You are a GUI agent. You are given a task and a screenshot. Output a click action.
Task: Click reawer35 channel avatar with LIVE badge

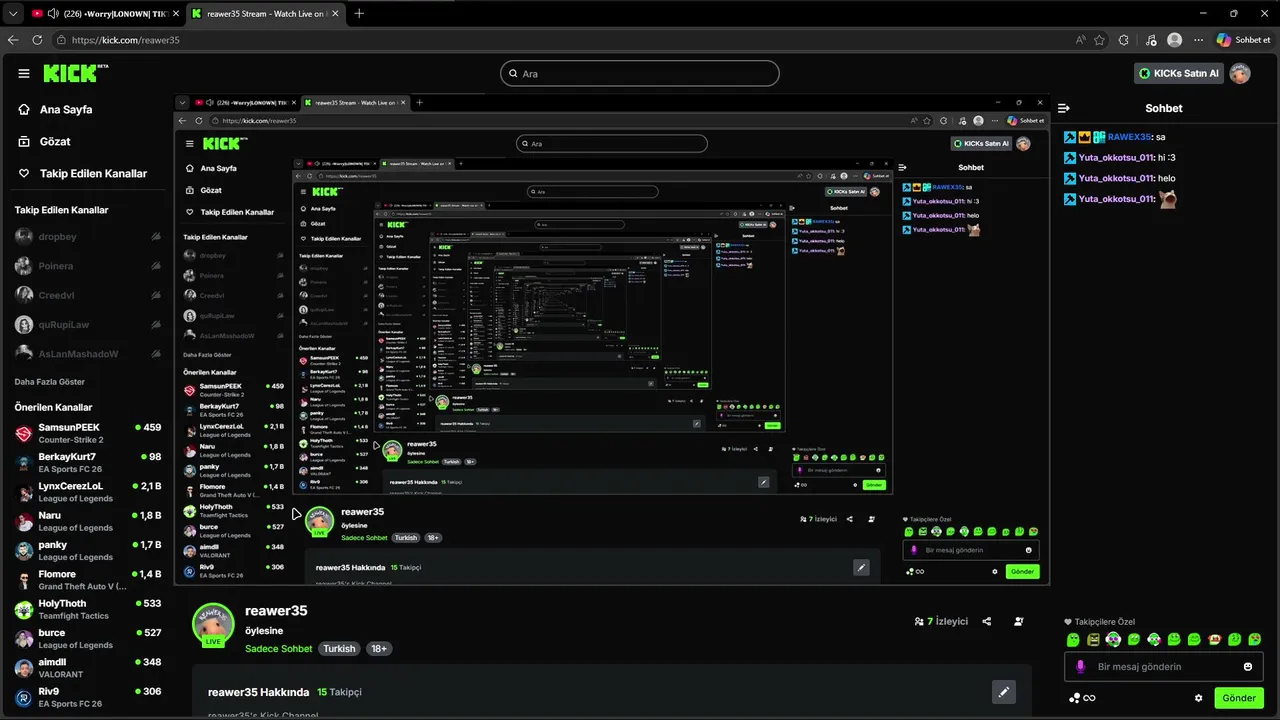(213, 625)
